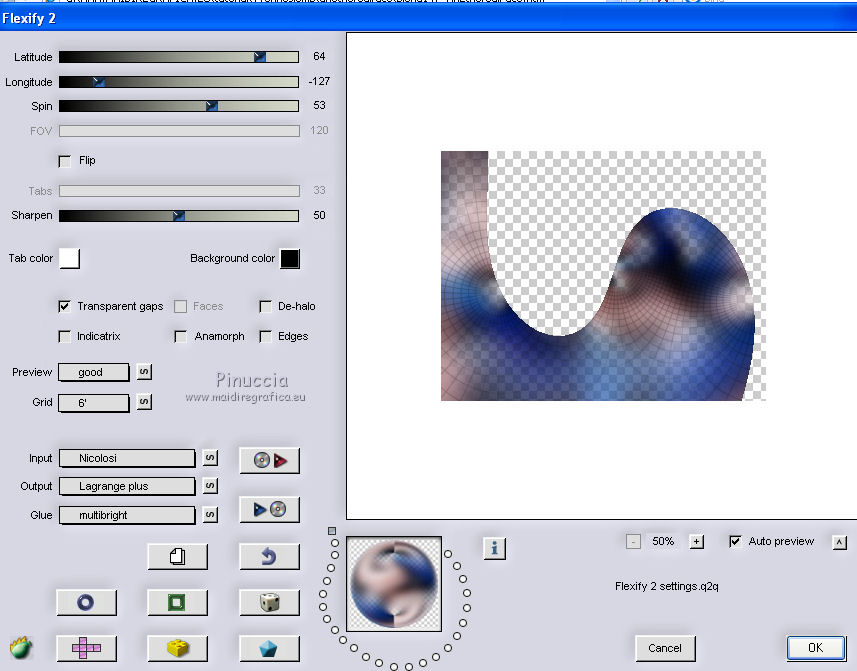This screenshot has height=671, width=857.
Task: Click the OK button
Action: click(815, 648)
